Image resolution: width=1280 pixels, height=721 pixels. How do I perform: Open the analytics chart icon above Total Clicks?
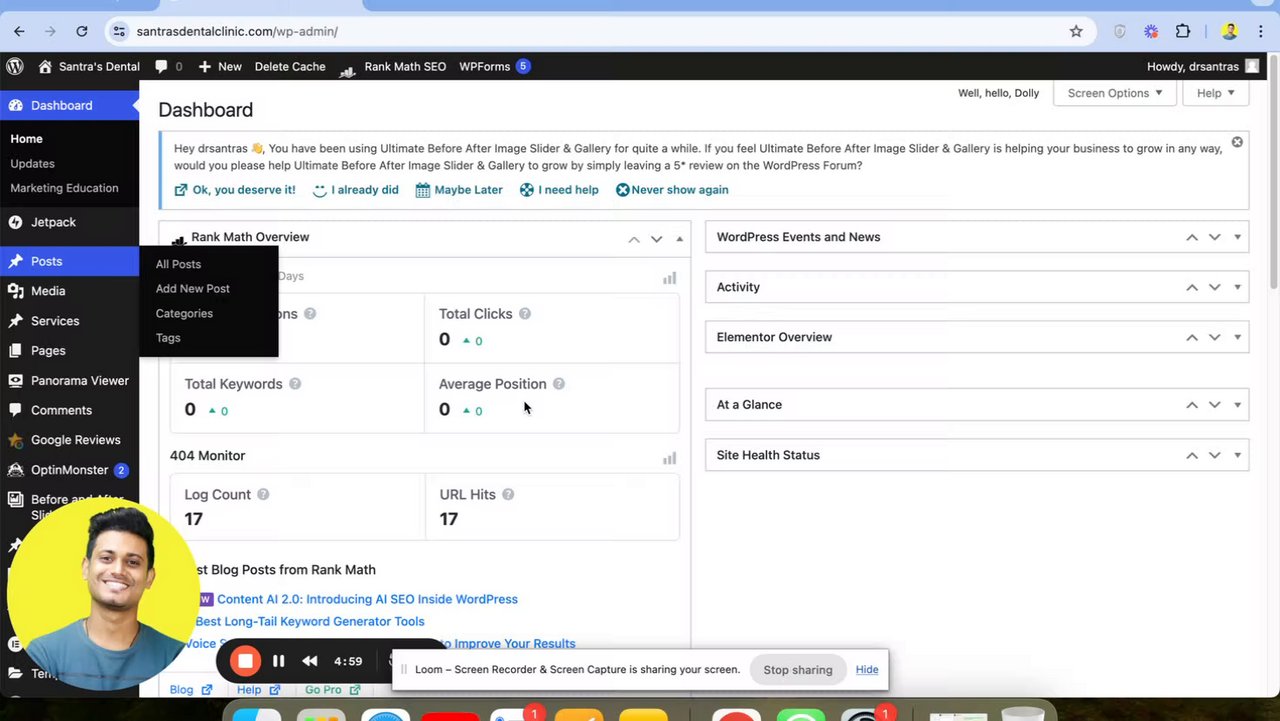[670, 278]
